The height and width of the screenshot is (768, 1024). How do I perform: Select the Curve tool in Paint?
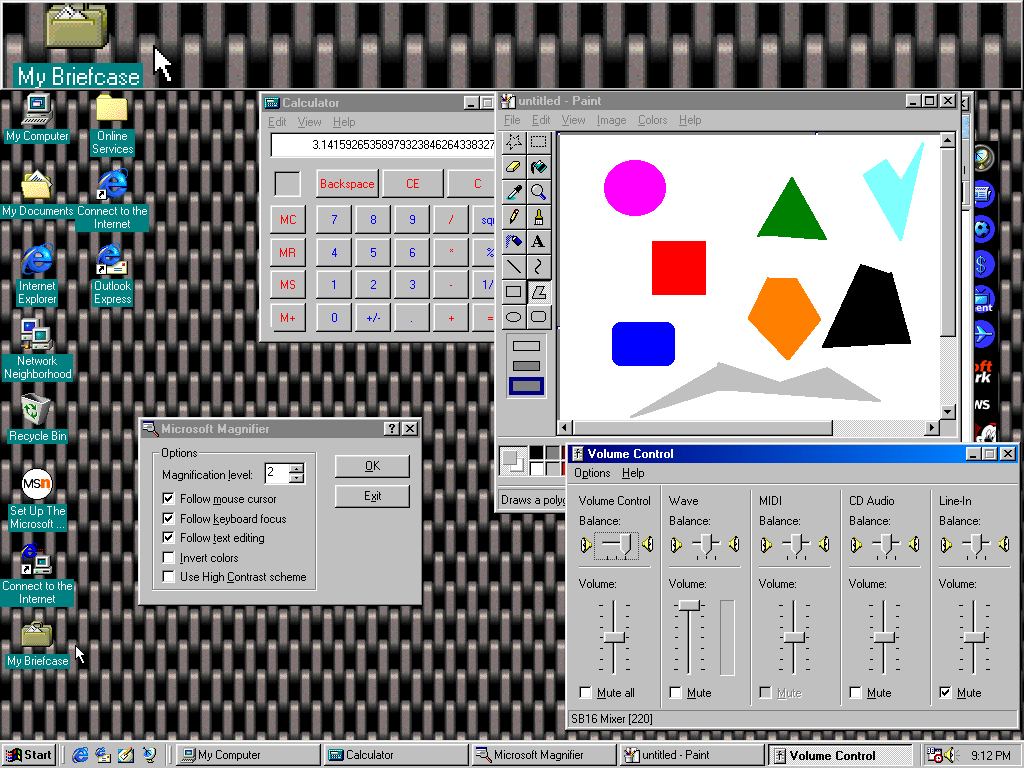[539, 266]
